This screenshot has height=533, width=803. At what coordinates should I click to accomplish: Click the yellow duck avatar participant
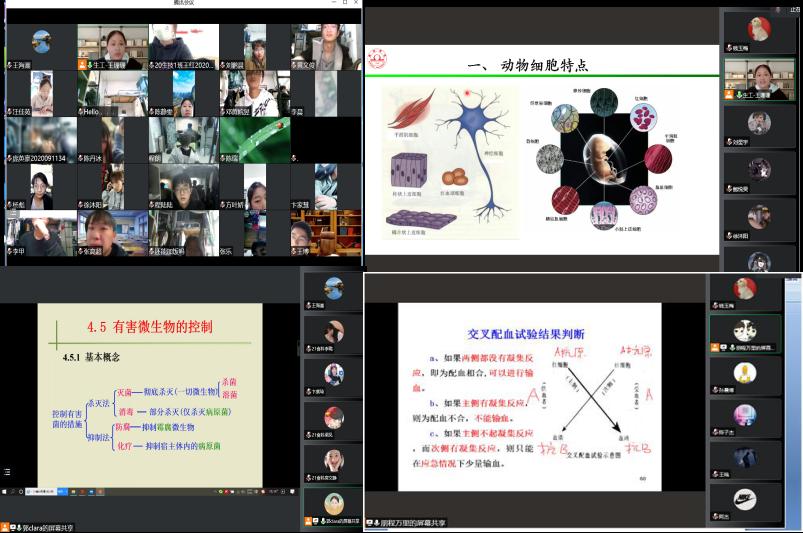pyautogui.click(x=745, y=373)
